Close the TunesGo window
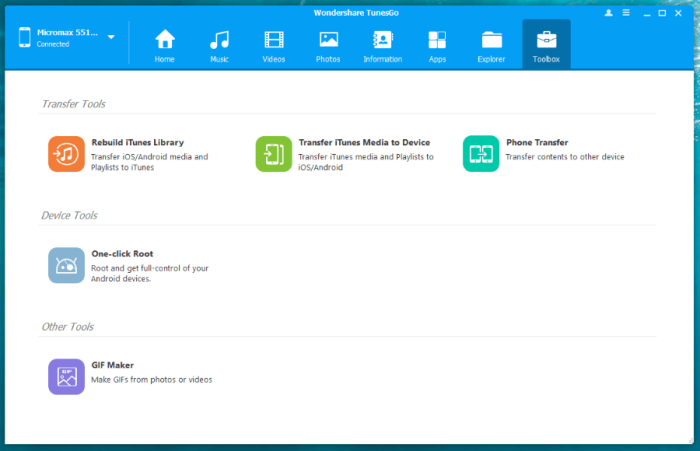The width and height of the screenshot is (700, 451). click(x=678, y=13)
